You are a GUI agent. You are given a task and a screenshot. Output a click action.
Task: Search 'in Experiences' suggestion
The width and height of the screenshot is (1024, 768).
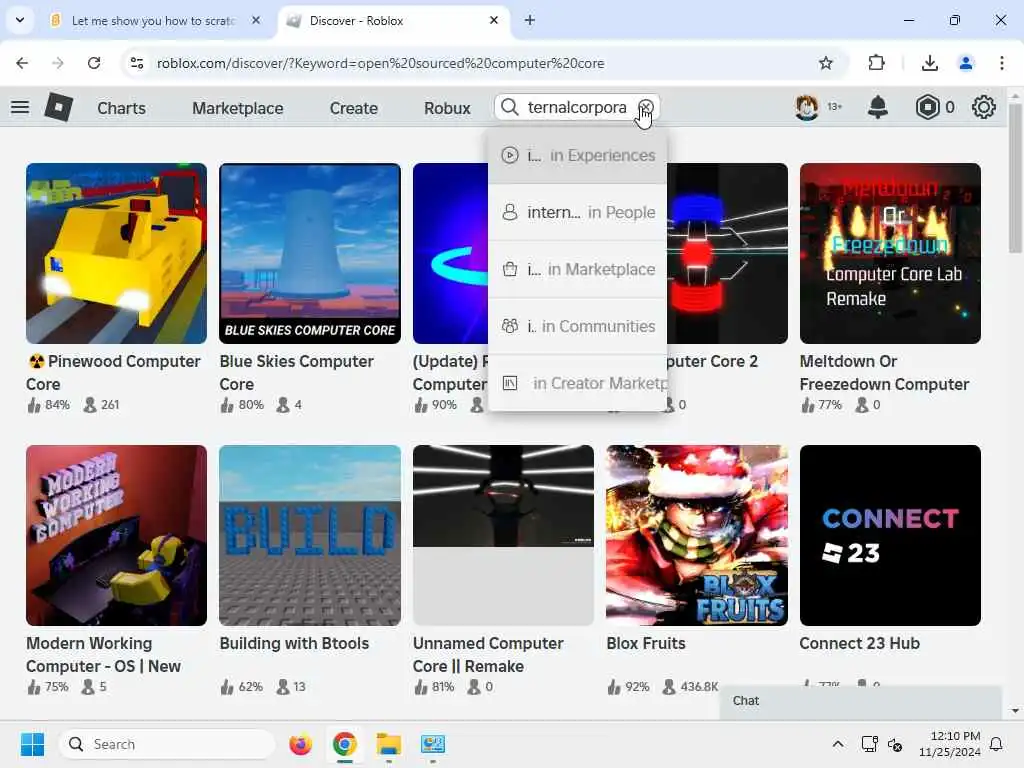pyautogui.click(x=577, y=155)
